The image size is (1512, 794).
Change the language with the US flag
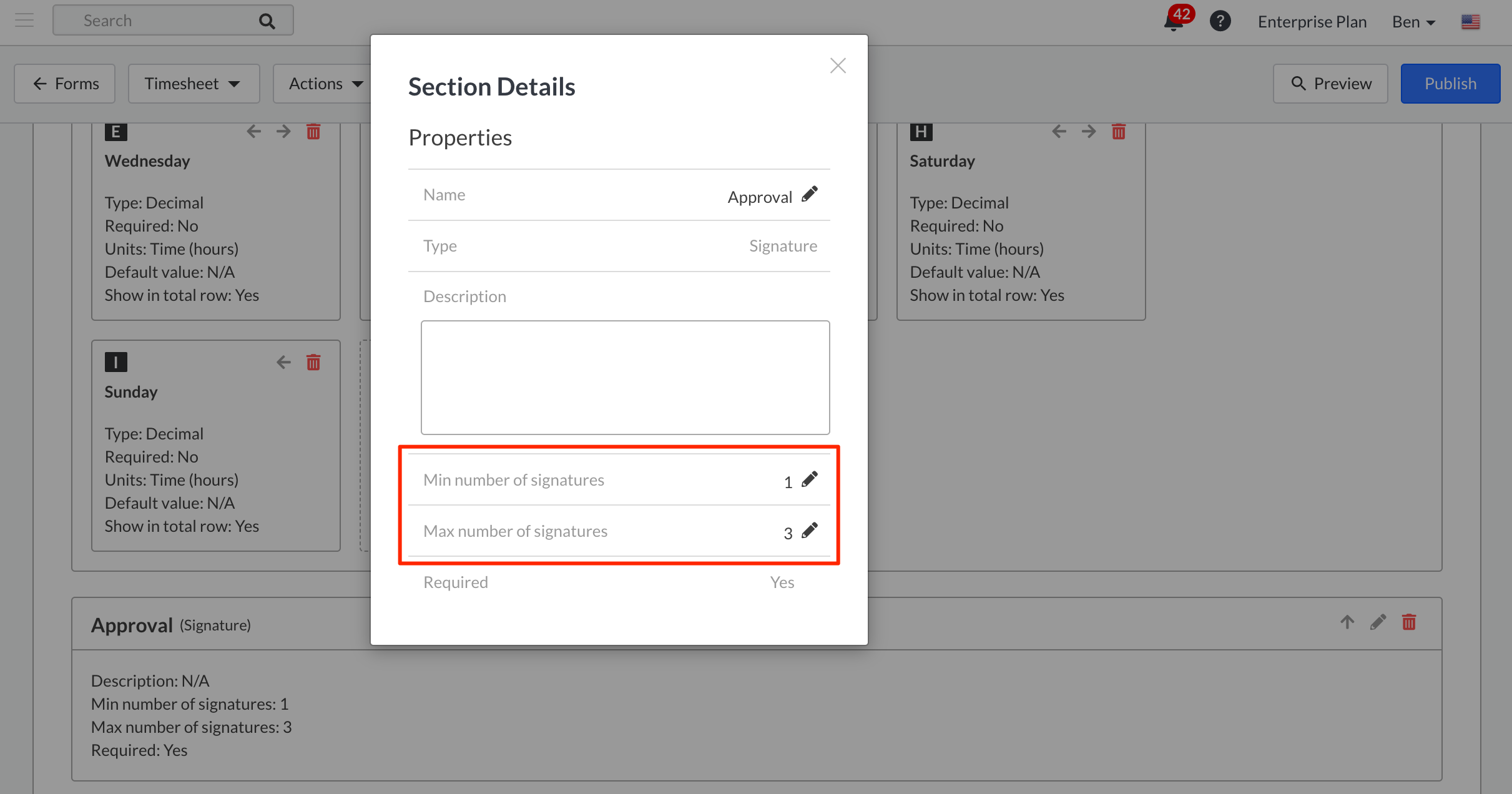(1471, 21)
